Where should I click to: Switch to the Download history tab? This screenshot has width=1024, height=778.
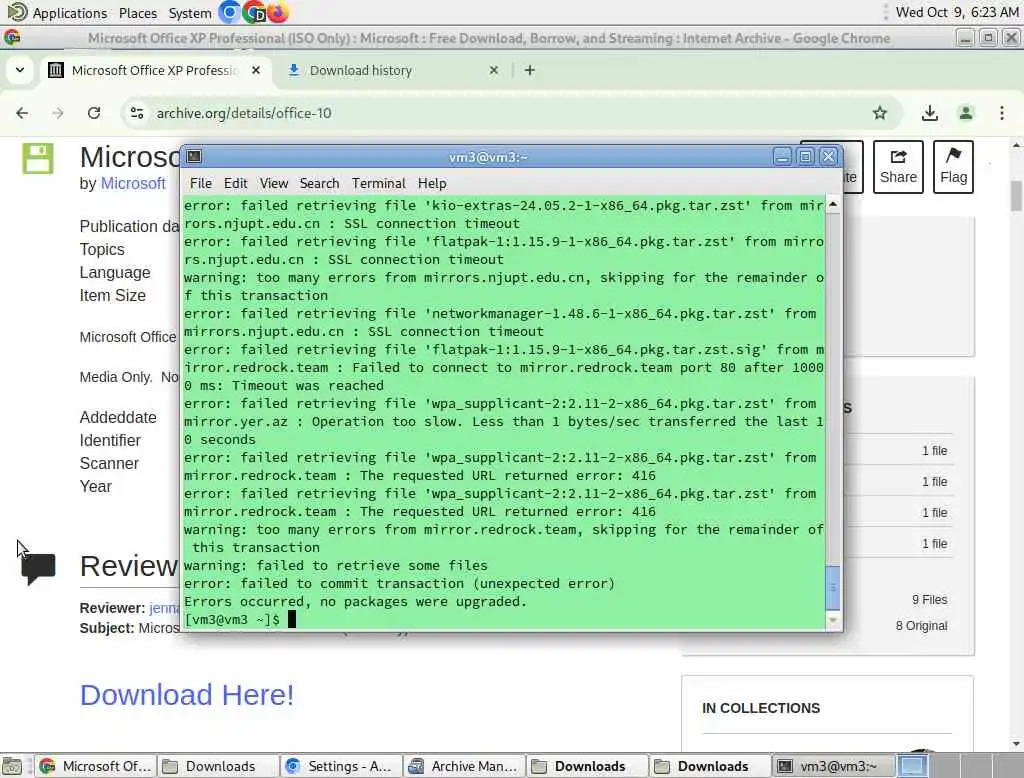pyautogui.click(x=393, y=70)
